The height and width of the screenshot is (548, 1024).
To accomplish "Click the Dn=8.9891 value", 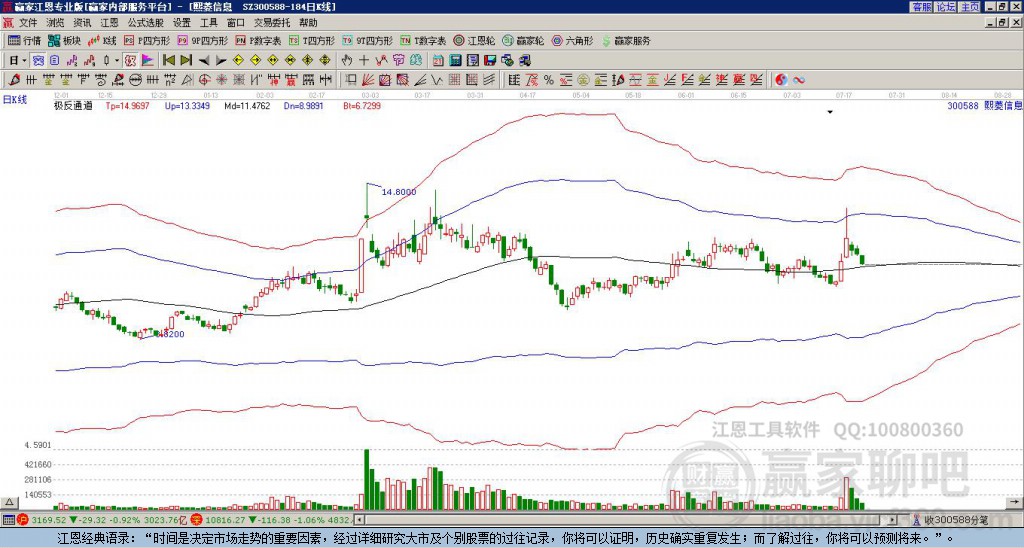I will (x=304, y=105).
